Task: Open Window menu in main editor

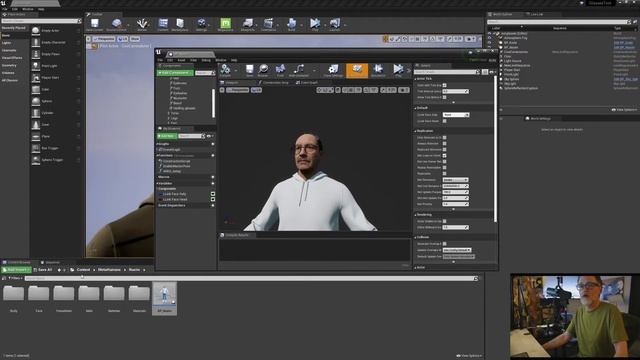Action: pos(27,9)
